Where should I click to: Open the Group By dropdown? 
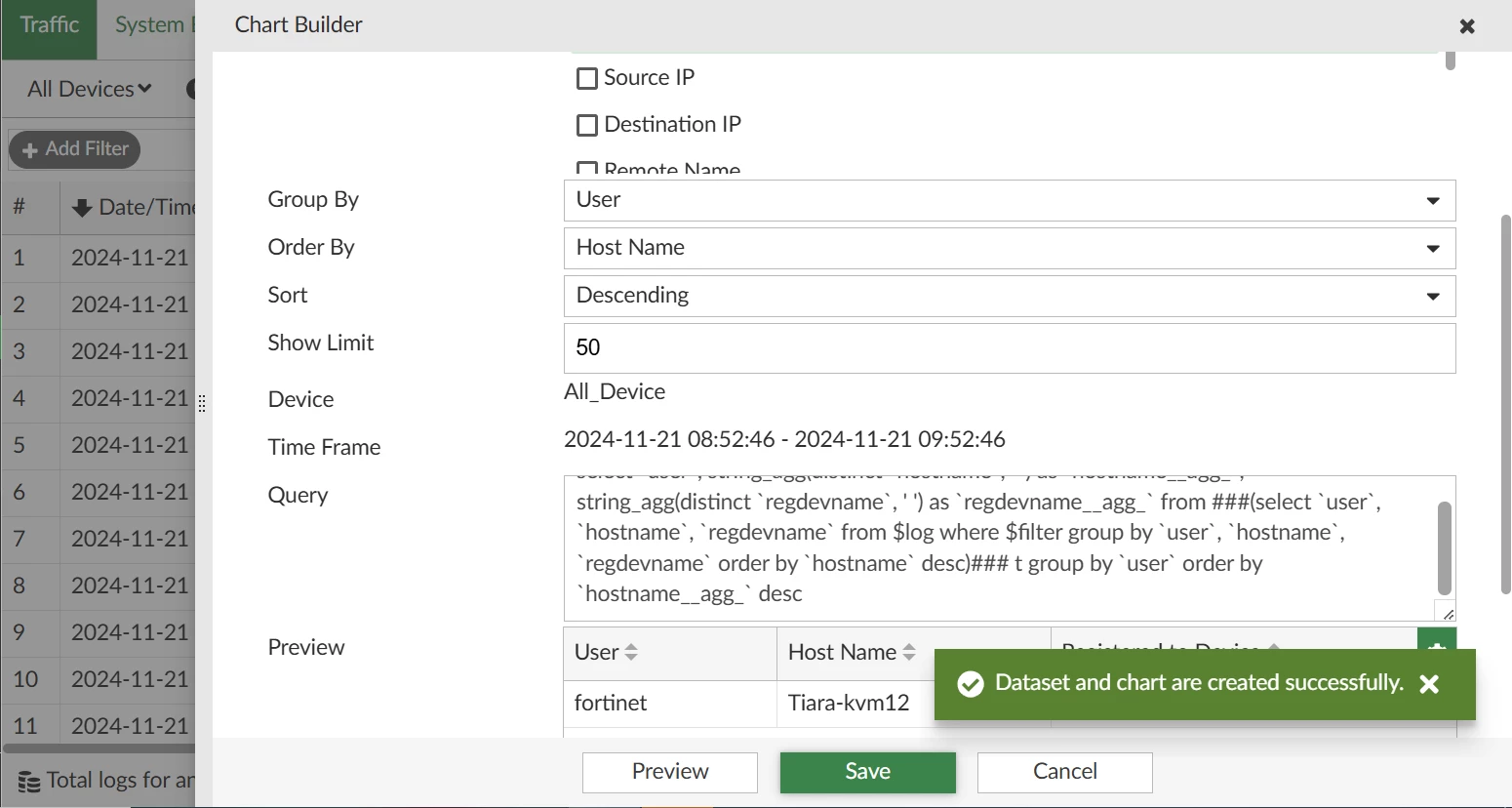click(x=1010, y=200)
